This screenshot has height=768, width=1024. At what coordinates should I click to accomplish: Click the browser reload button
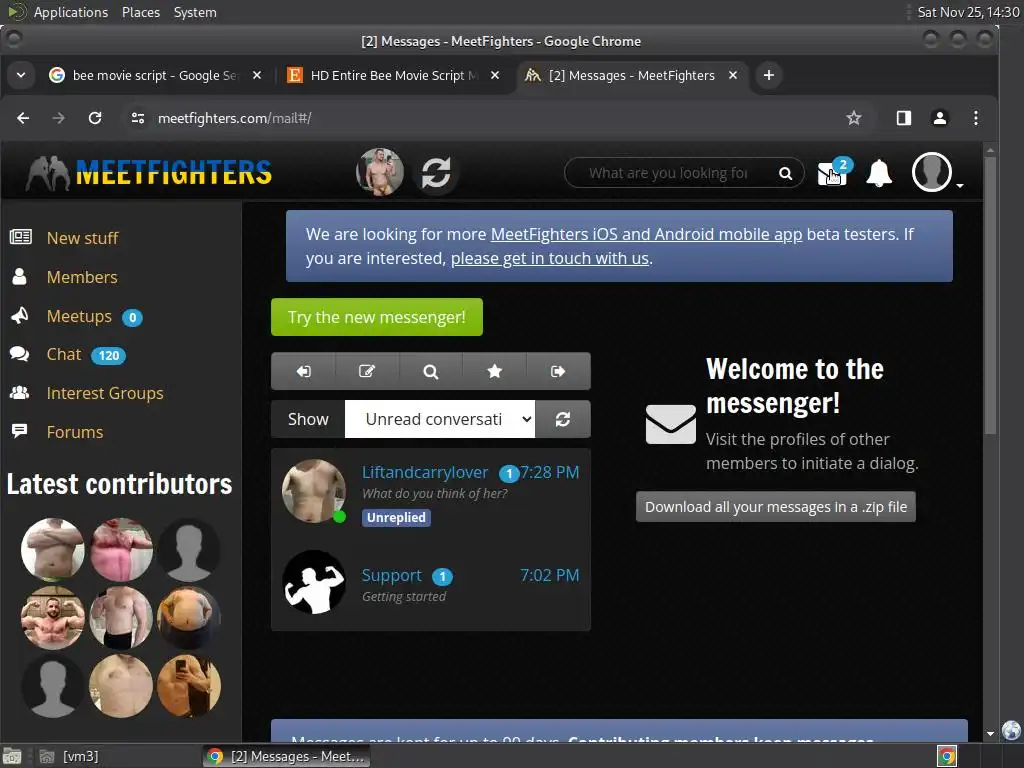(x=95, y=118)
